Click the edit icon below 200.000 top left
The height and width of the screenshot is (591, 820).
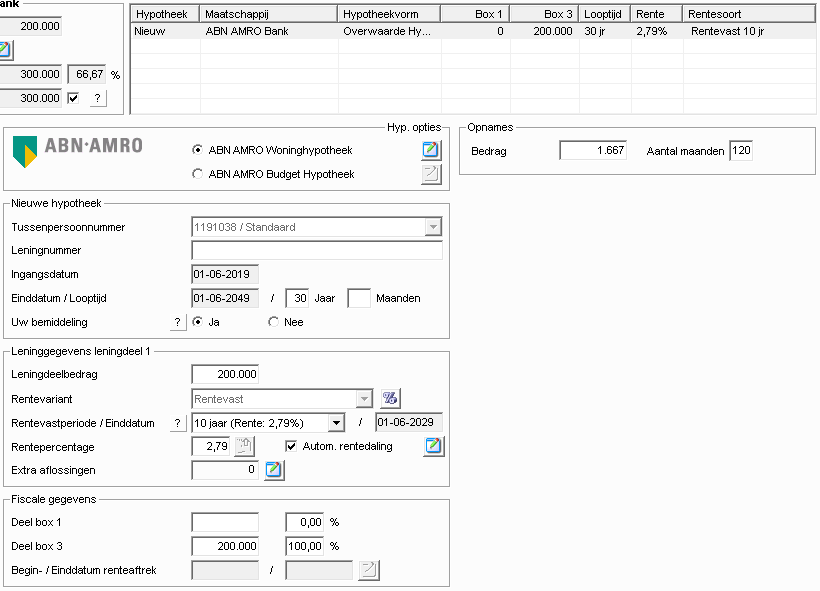pos(5,50)
